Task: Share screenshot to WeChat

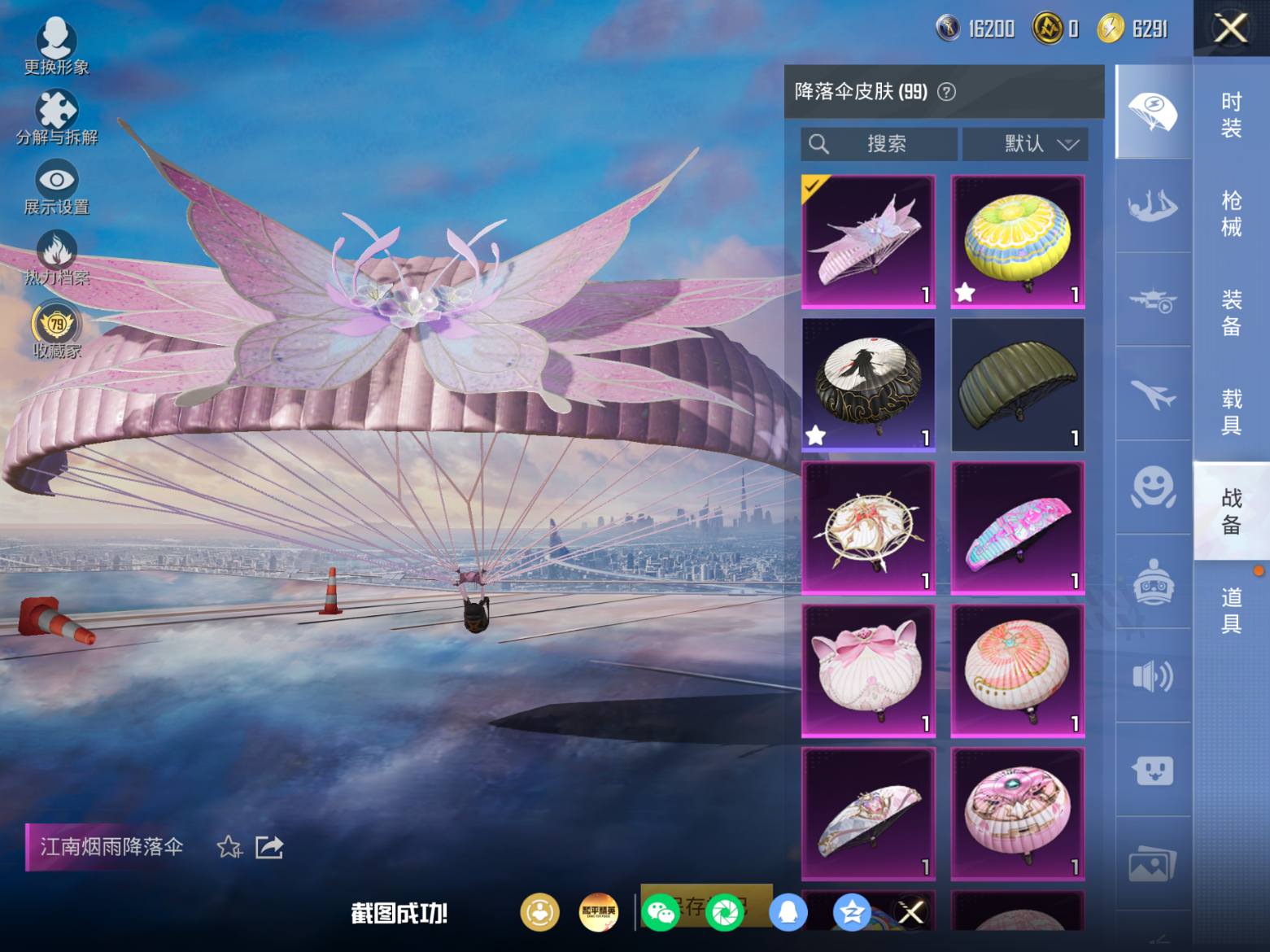Action: click(661, 912)
